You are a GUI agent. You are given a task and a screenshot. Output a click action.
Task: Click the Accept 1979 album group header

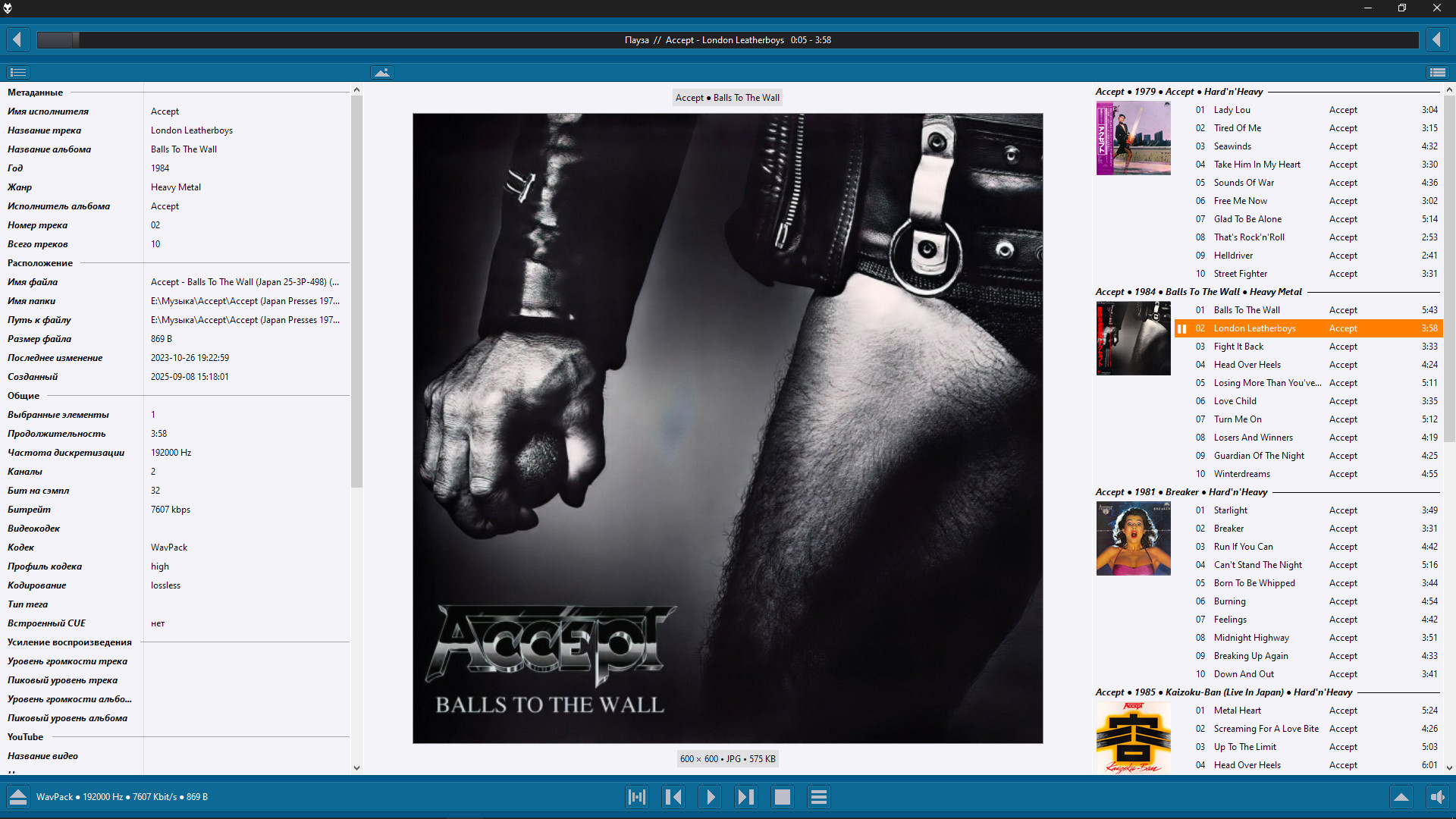pos(1179,92)
